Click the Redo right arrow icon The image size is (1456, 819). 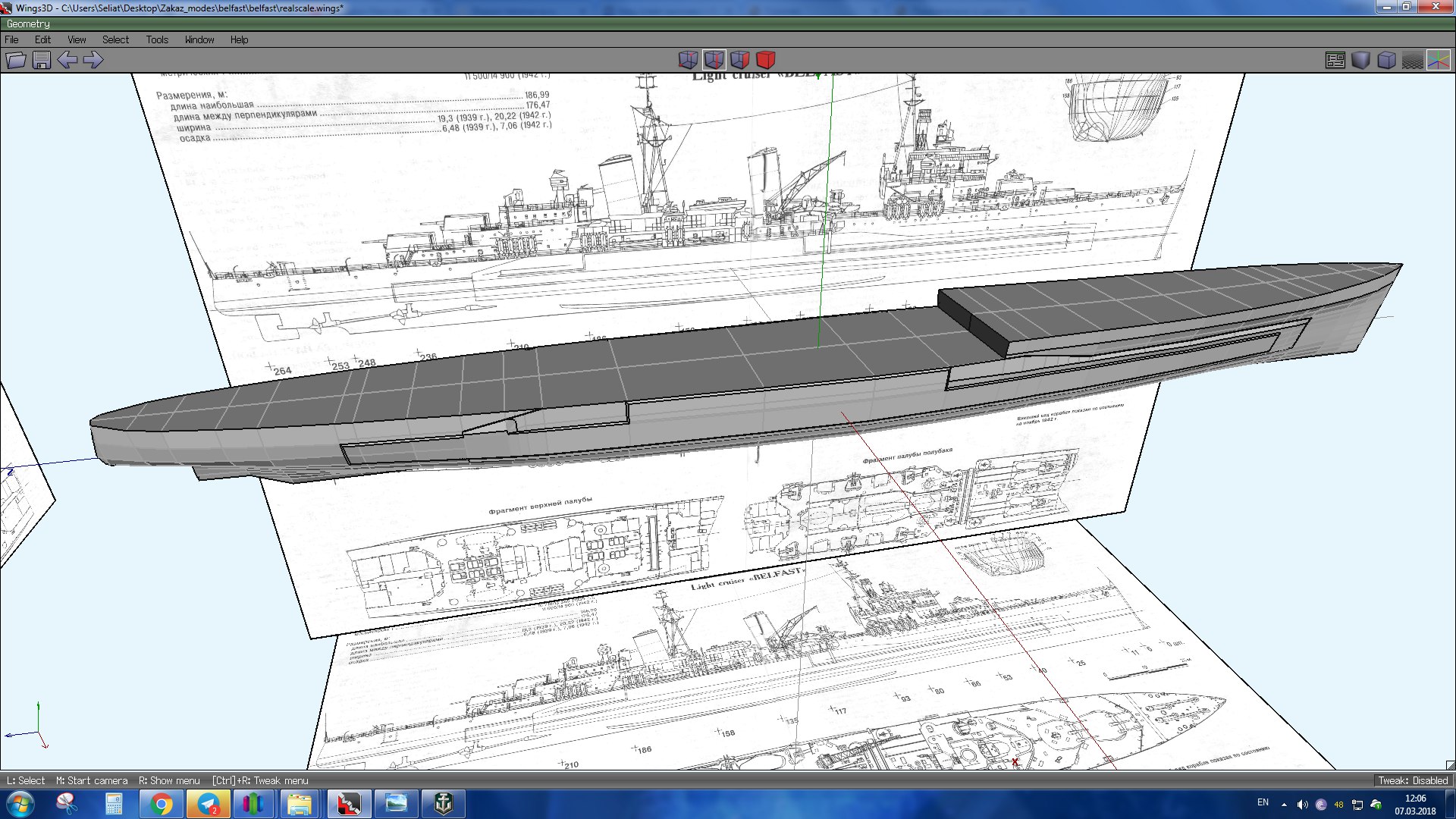click(x=93, y=60)
